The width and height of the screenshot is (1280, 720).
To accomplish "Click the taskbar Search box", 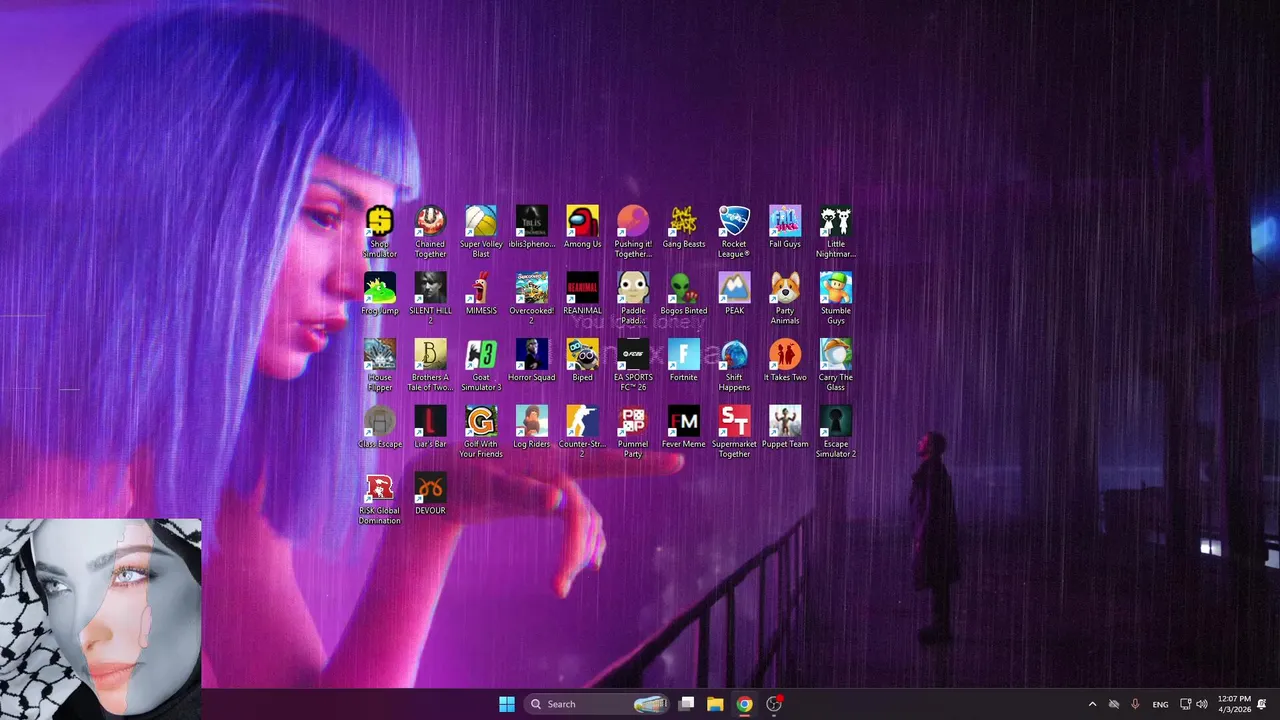I will tap(597, 704).
